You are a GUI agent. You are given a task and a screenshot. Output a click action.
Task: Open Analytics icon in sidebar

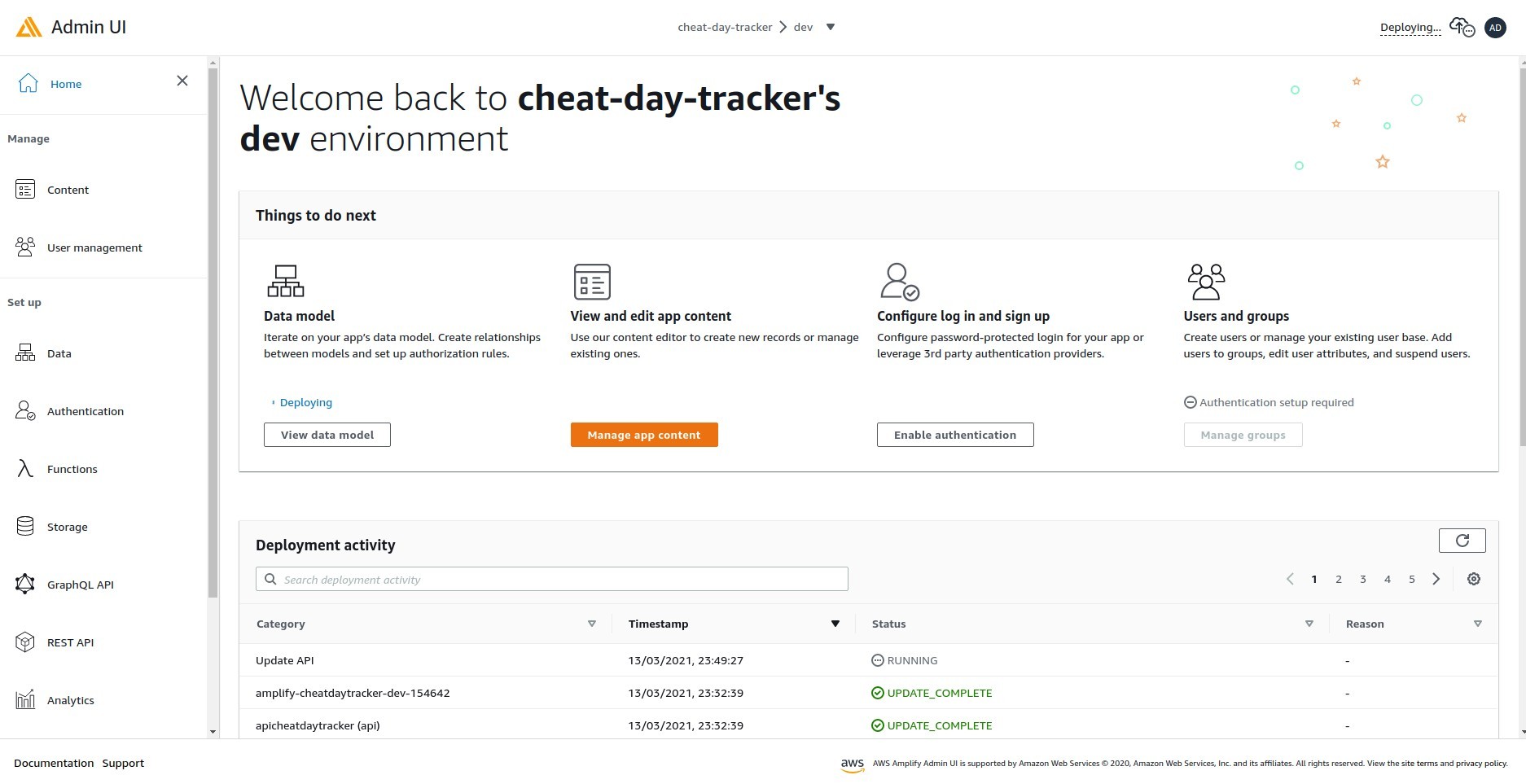tap(25, 699)
